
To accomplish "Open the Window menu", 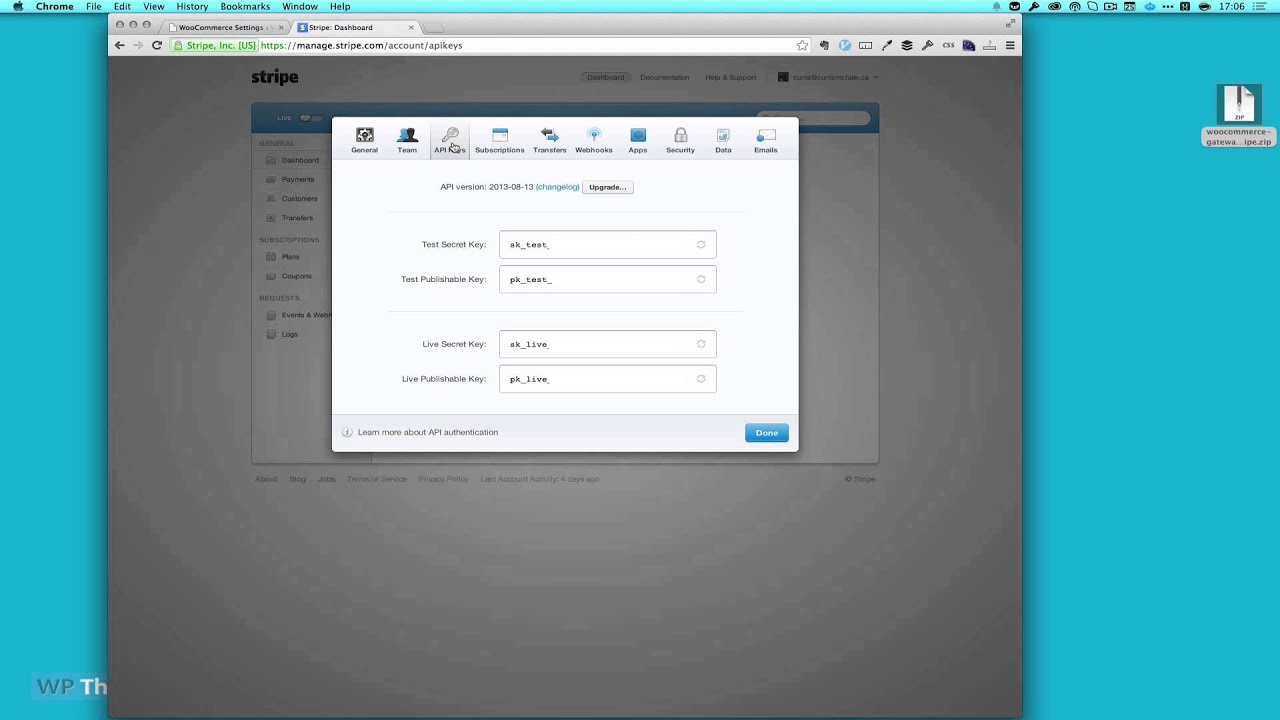I will (299, 6).
